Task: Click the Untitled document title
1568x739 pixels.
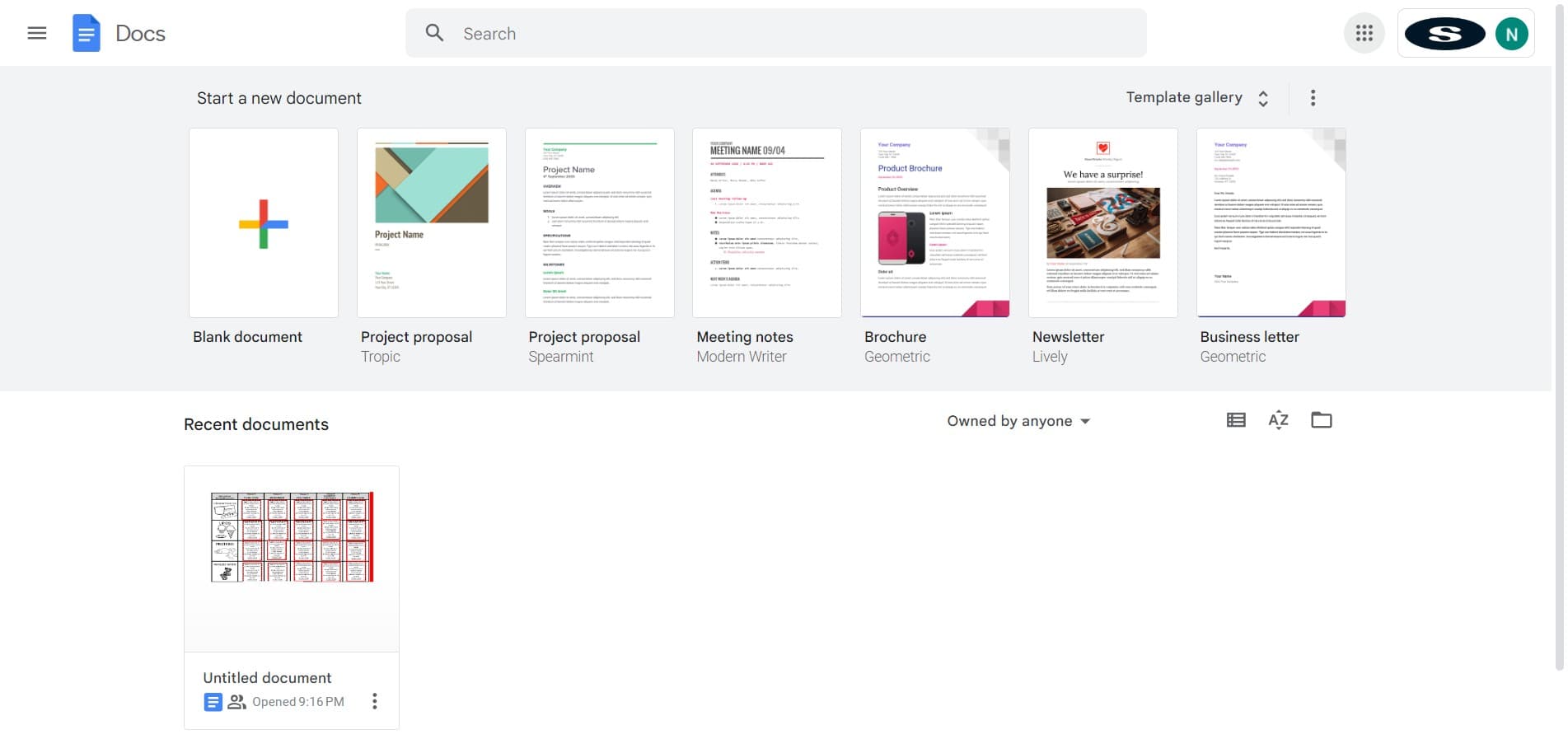Action: pyautogui.click(x=267, y=678)
